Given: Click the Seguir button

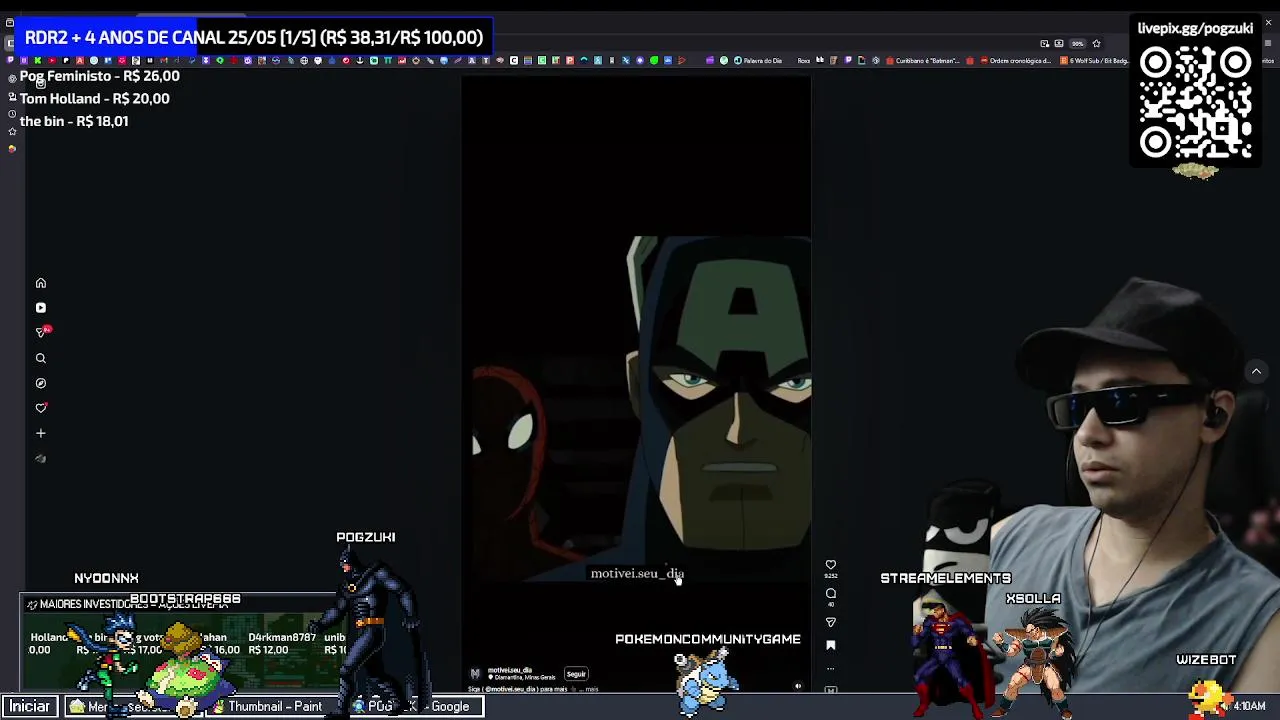Looking at the screenshot, I should click(576, 674).
